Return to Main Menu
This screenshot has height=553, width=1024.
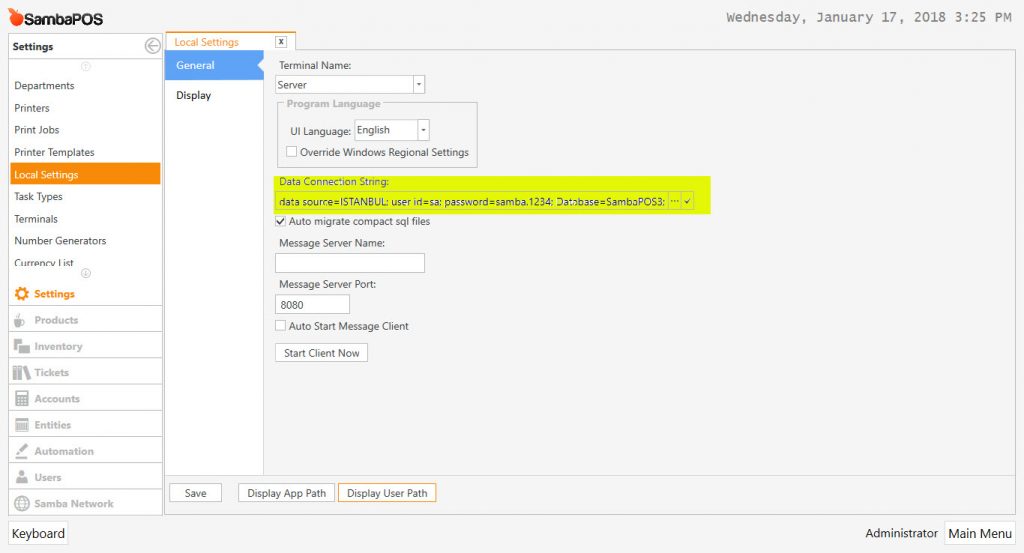[x=980, y=533]
